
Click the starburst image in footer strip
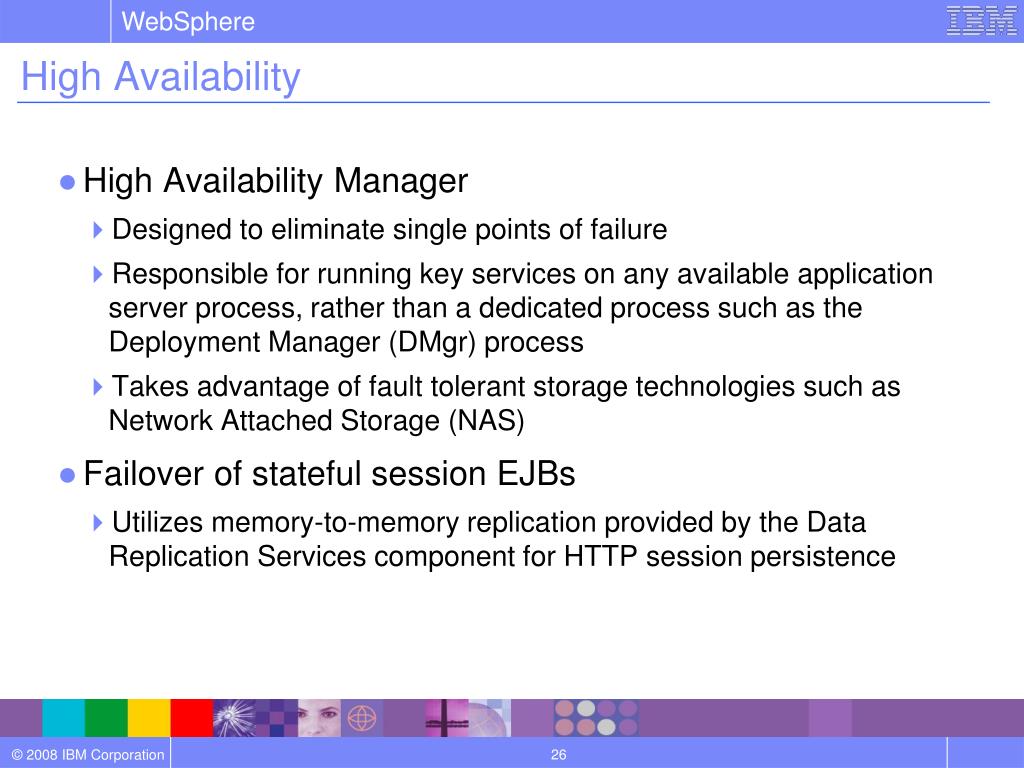(234, 718)
